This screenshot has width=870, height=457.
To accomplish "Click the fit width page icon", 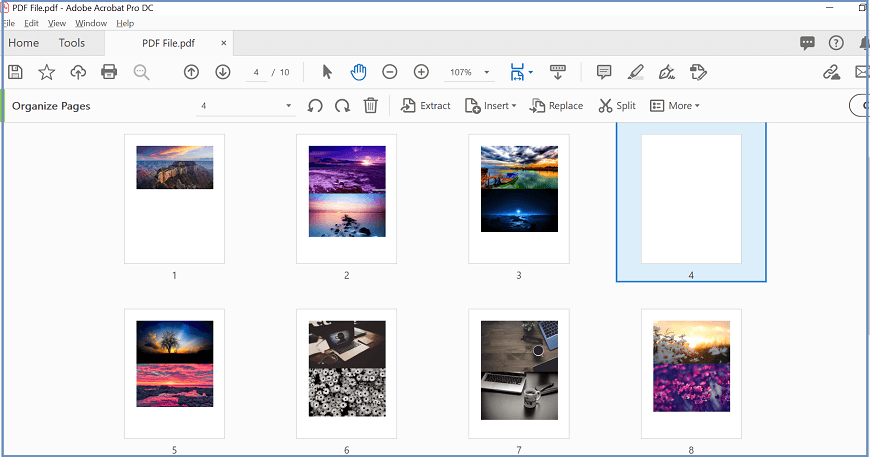I will (517, 72).
